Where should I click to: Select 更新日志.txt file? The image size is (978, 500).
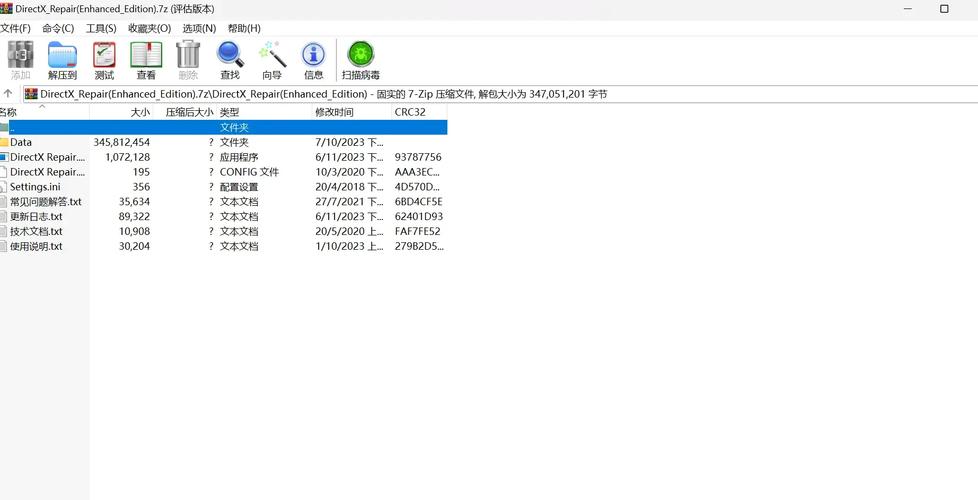[x=36, y=217]
